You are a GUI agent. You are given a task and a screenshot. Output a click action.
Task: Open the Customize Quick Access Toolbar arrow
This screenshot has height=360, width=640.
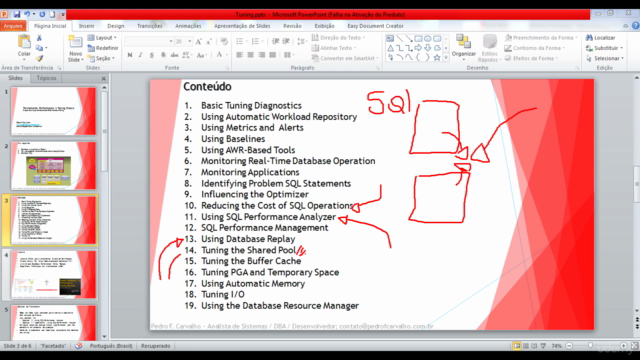pos(63,15)
